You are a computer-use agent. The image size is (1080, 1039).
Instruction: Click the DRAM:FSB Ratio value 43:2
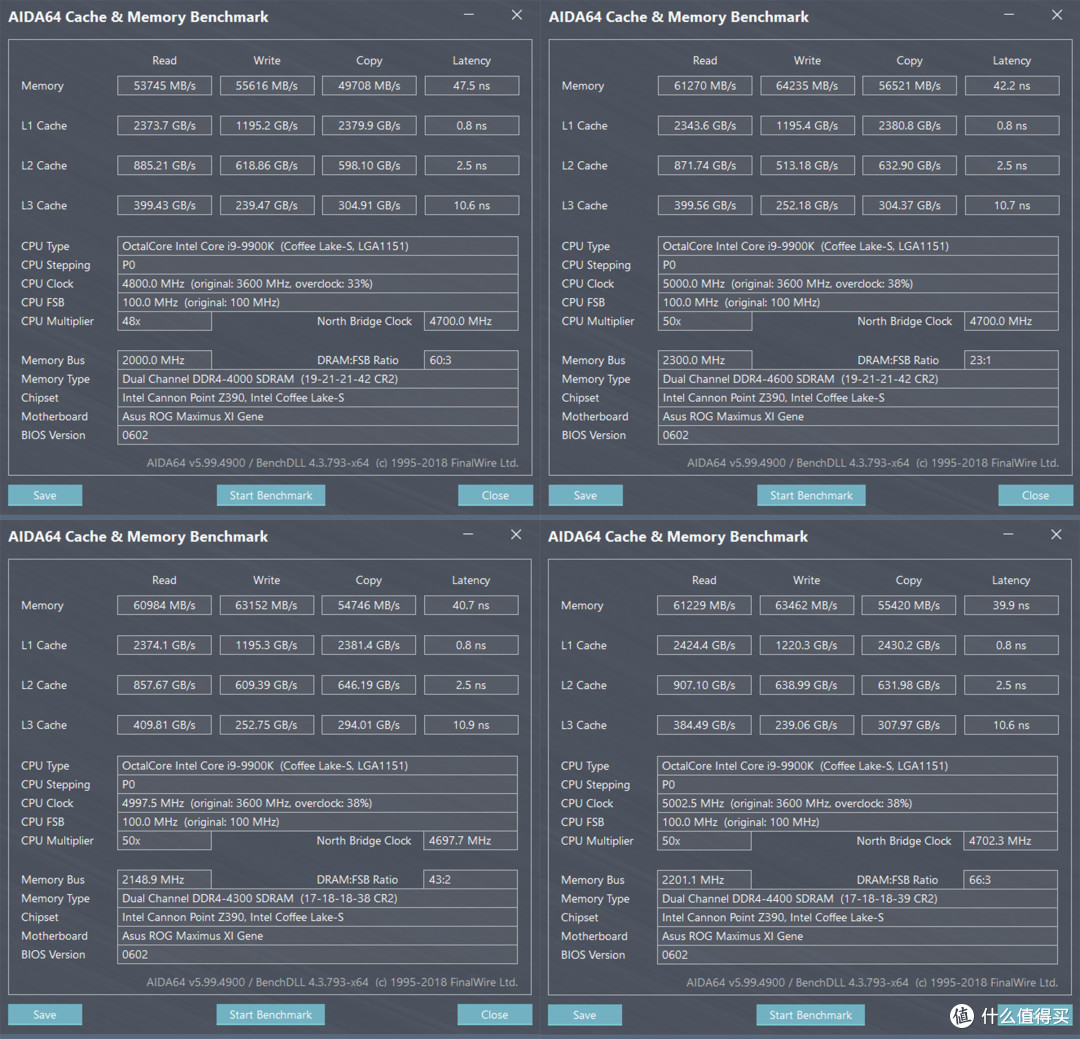coord(471,880)
